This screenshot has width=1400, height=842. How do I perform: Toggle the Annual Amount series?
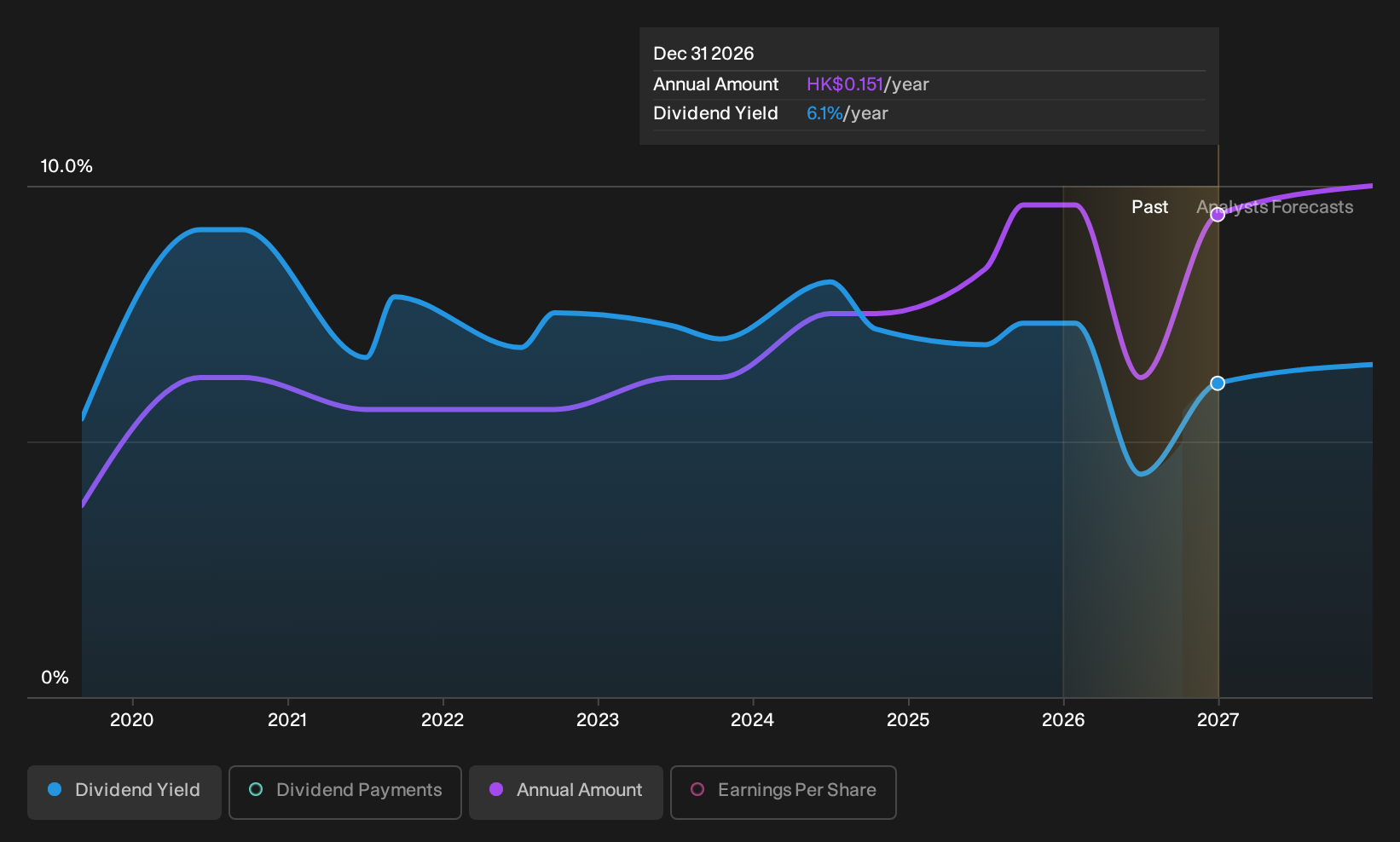point(566,792)
